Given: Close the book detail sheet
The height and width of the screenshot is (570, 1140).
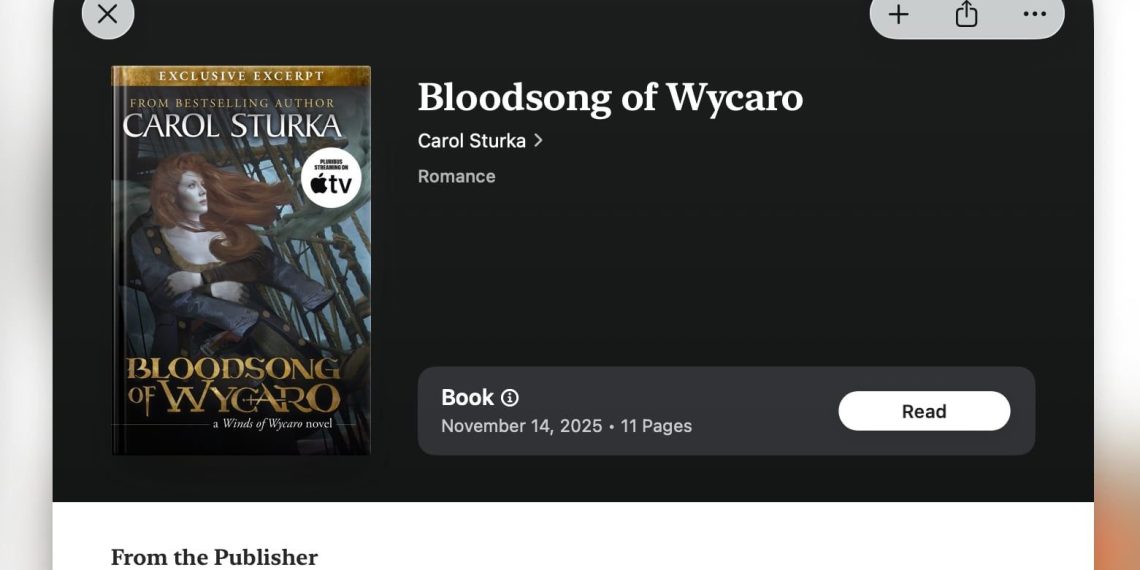Looking at the screenshot, I should point(107,14).
